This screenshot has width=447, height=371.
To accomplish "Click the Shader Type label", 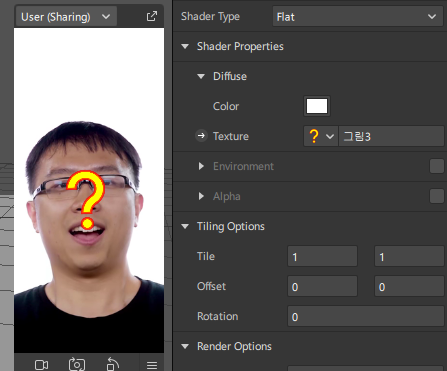I will (210, 16).
